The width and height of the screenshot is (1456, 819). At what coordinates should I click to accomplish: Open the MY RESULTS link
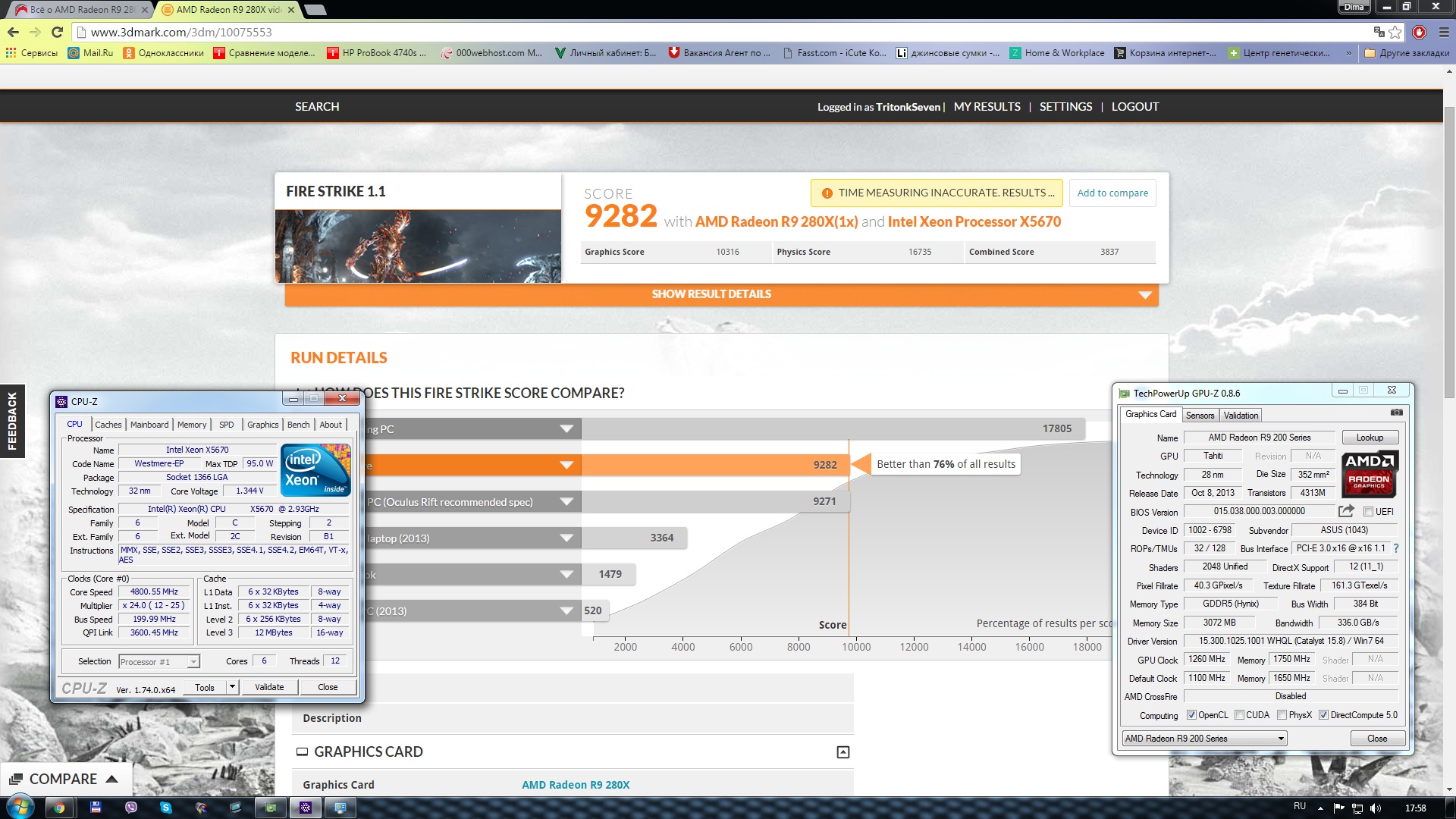[987, 107]
